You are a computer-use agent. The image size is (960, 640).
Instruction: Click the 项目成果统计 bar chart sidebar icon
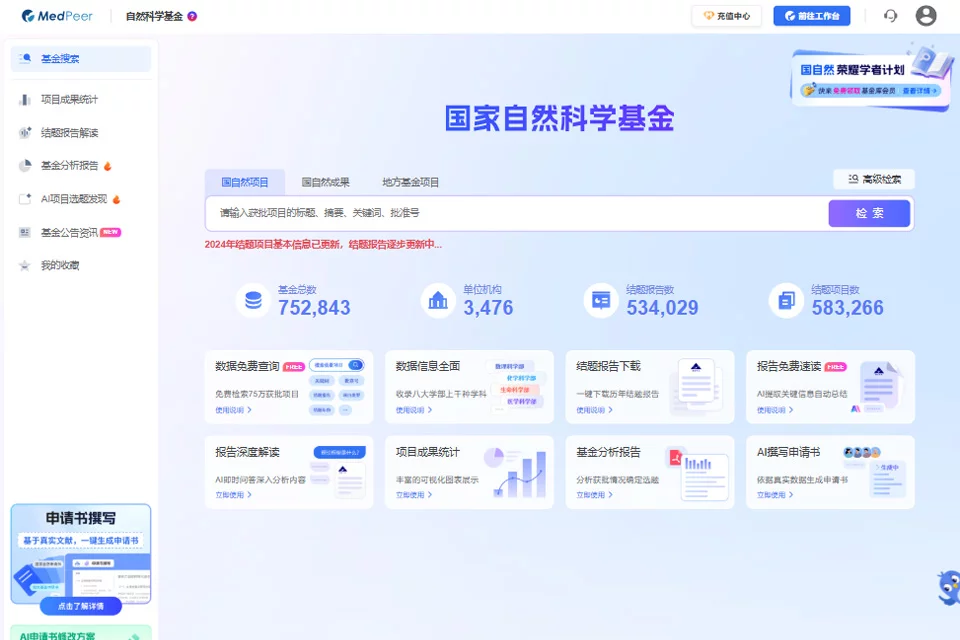point(24,99)
